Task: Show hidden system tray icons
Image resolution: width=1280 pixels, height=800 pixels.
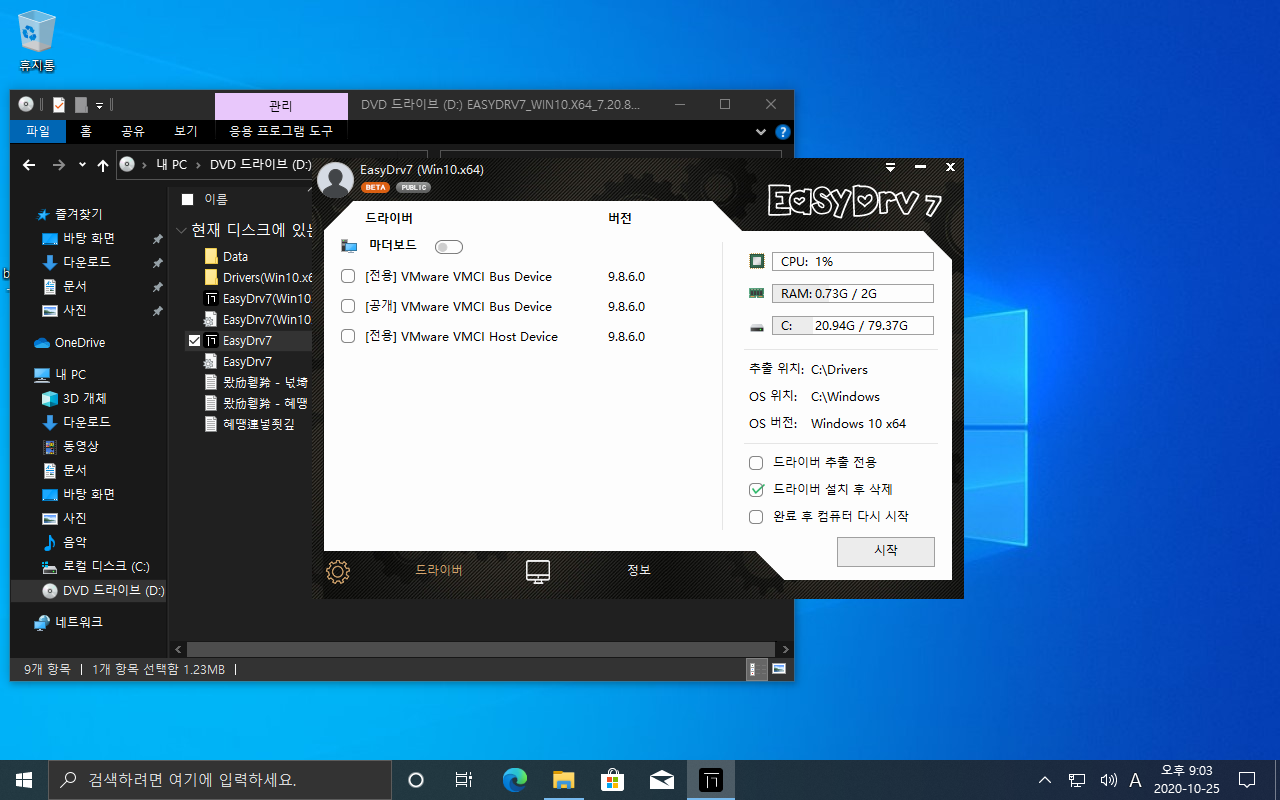Action: (1045, 780)
